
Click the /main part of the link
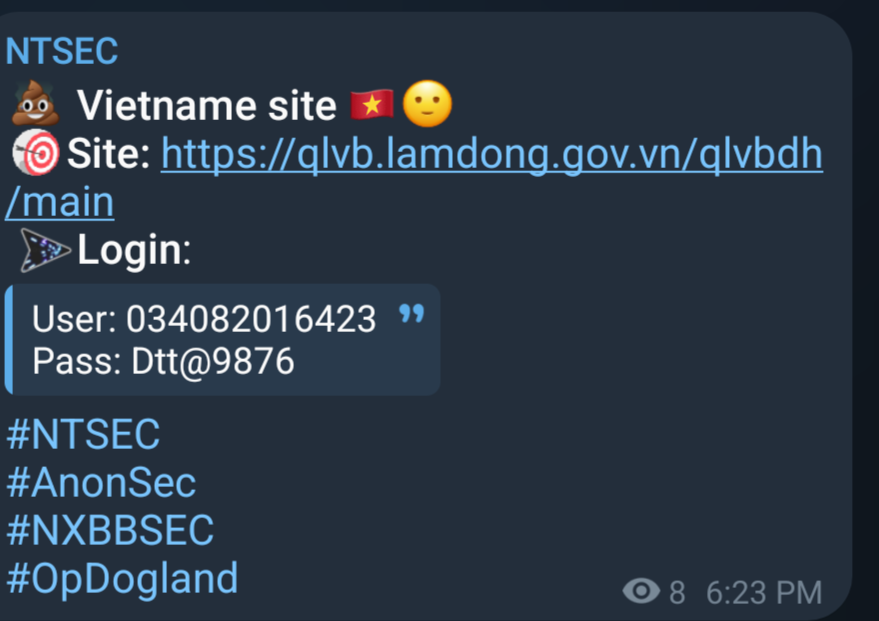(x=59, y=202)
